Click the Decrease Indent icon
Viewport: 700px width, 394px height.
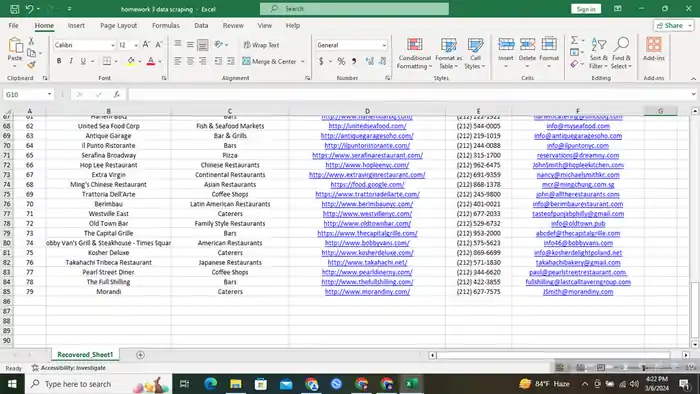coord(218,61)
